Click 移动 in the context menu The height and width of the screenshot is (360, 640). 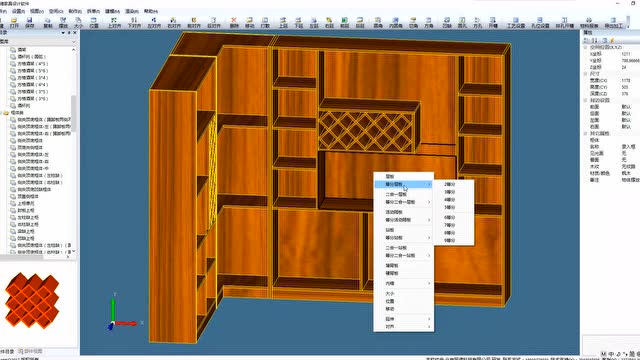point(390,309)
